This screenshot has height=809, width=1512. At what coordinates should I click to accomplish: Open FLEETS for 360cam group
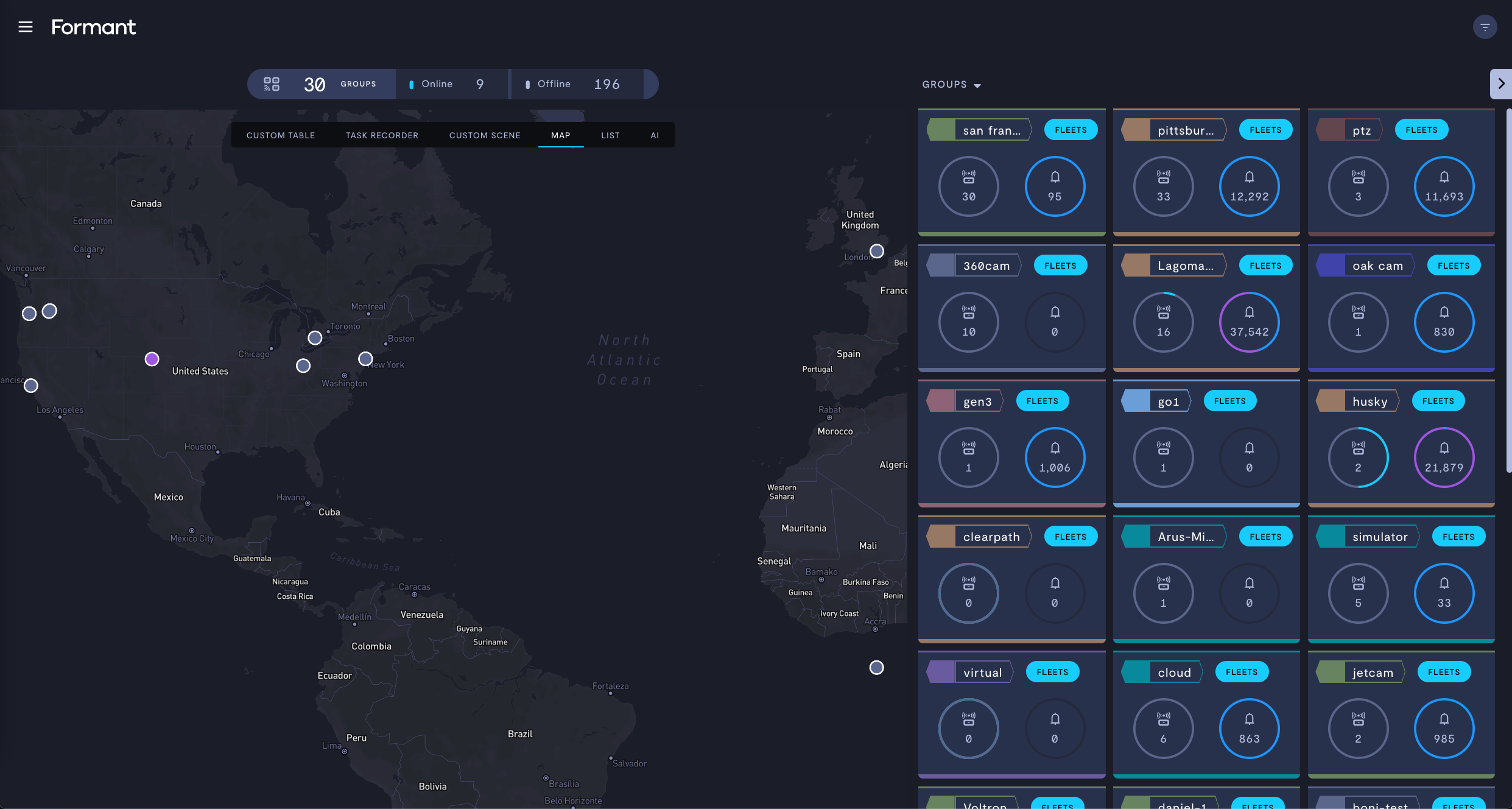pyautogui.click(x=1060, y=266)
